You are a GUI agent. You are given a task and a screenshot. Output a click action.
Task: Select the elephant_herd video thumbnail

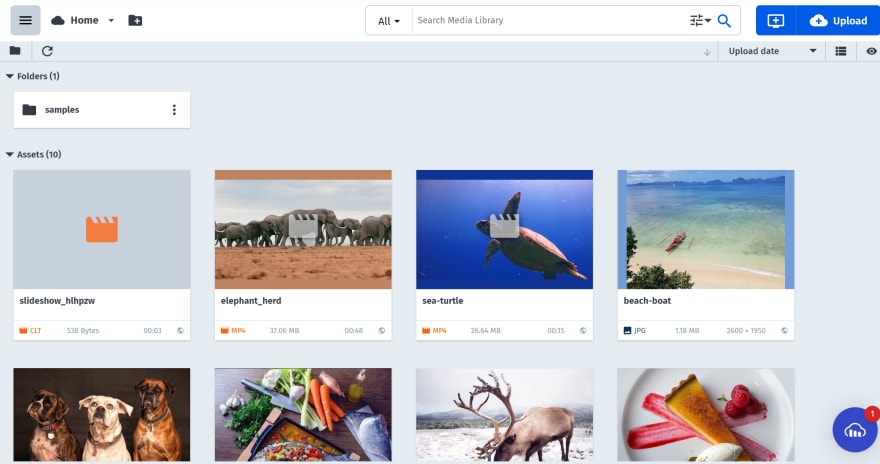303,229
